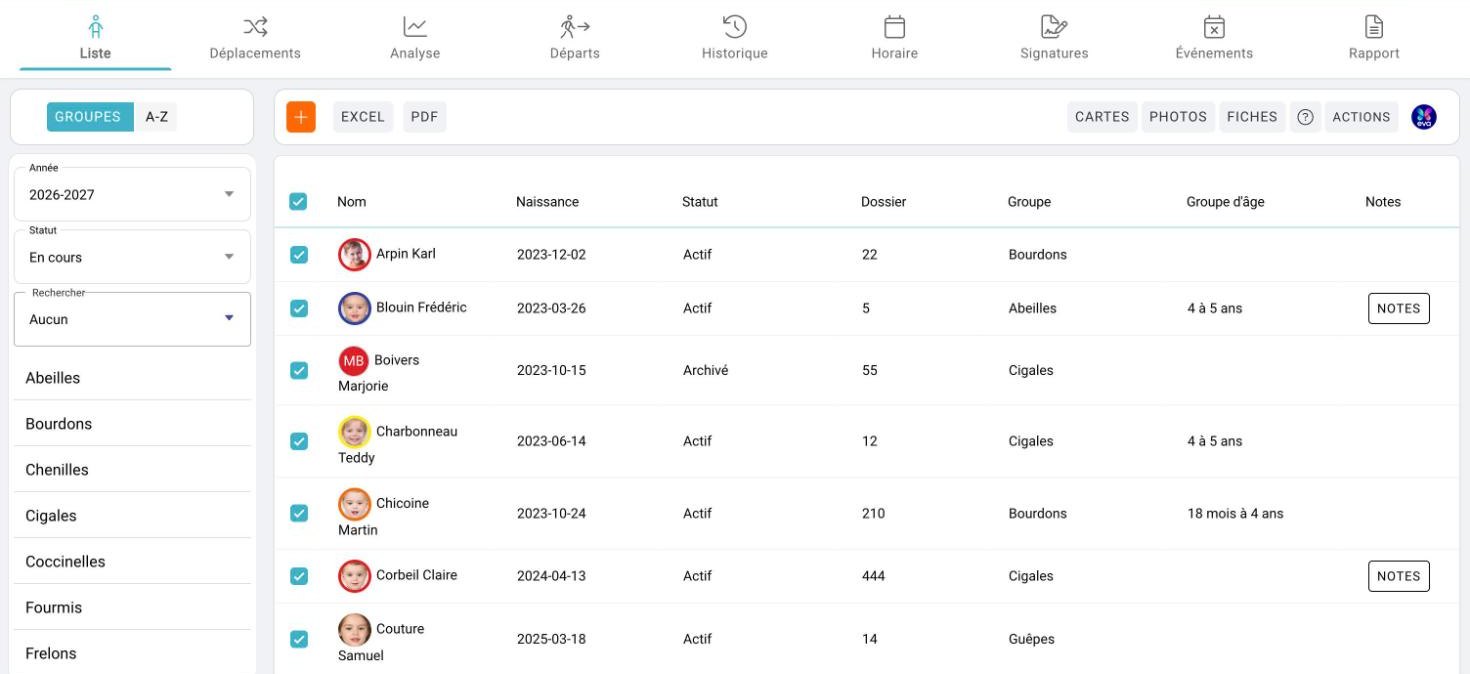Click the Horaire calendar icon

[x=895, y=26]
